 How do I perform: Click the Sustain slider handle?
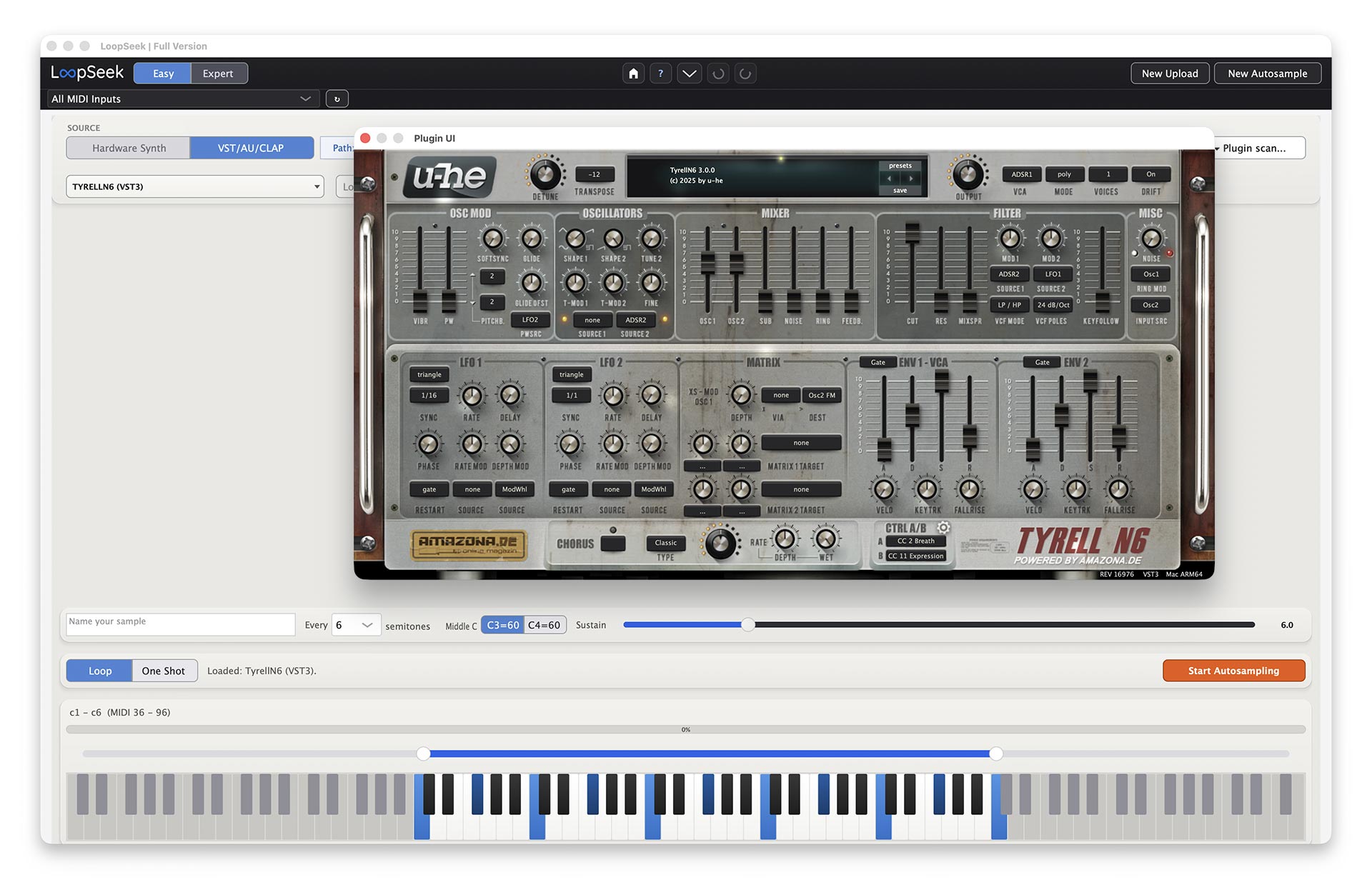tap(747, 625)
